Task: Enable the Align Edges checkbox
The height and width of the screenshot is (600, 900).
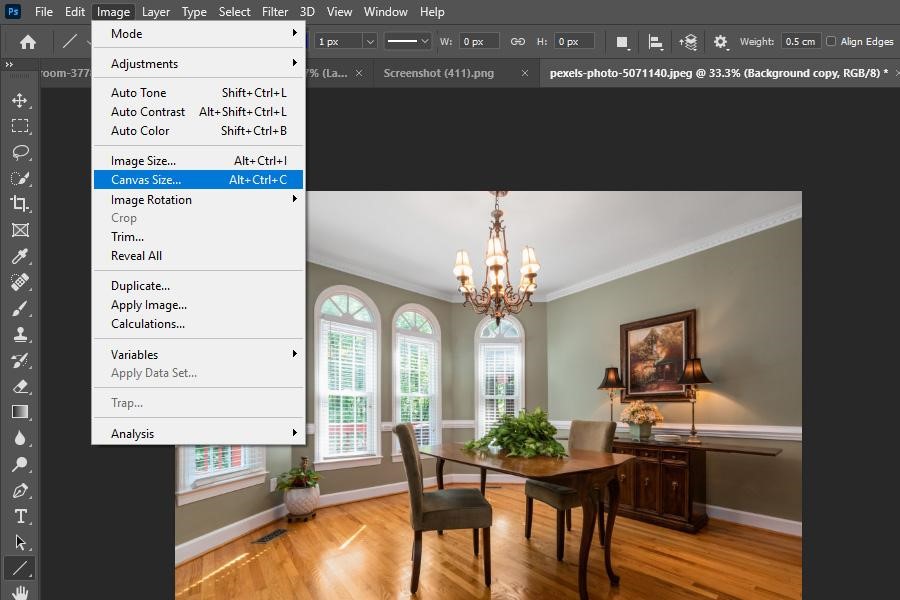Action: [831, 42]
